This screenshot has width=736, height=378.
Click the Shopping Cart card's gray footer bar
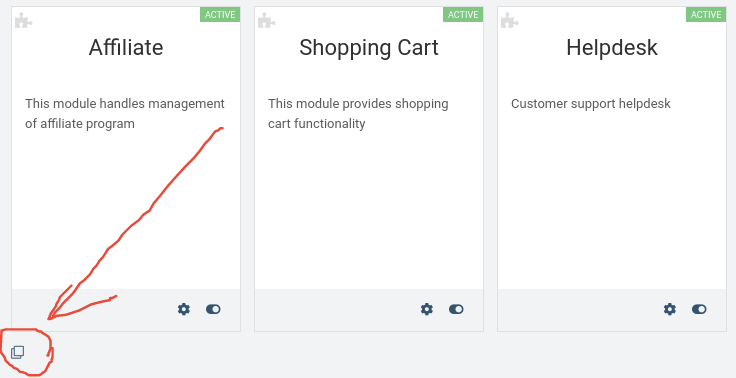369,310
